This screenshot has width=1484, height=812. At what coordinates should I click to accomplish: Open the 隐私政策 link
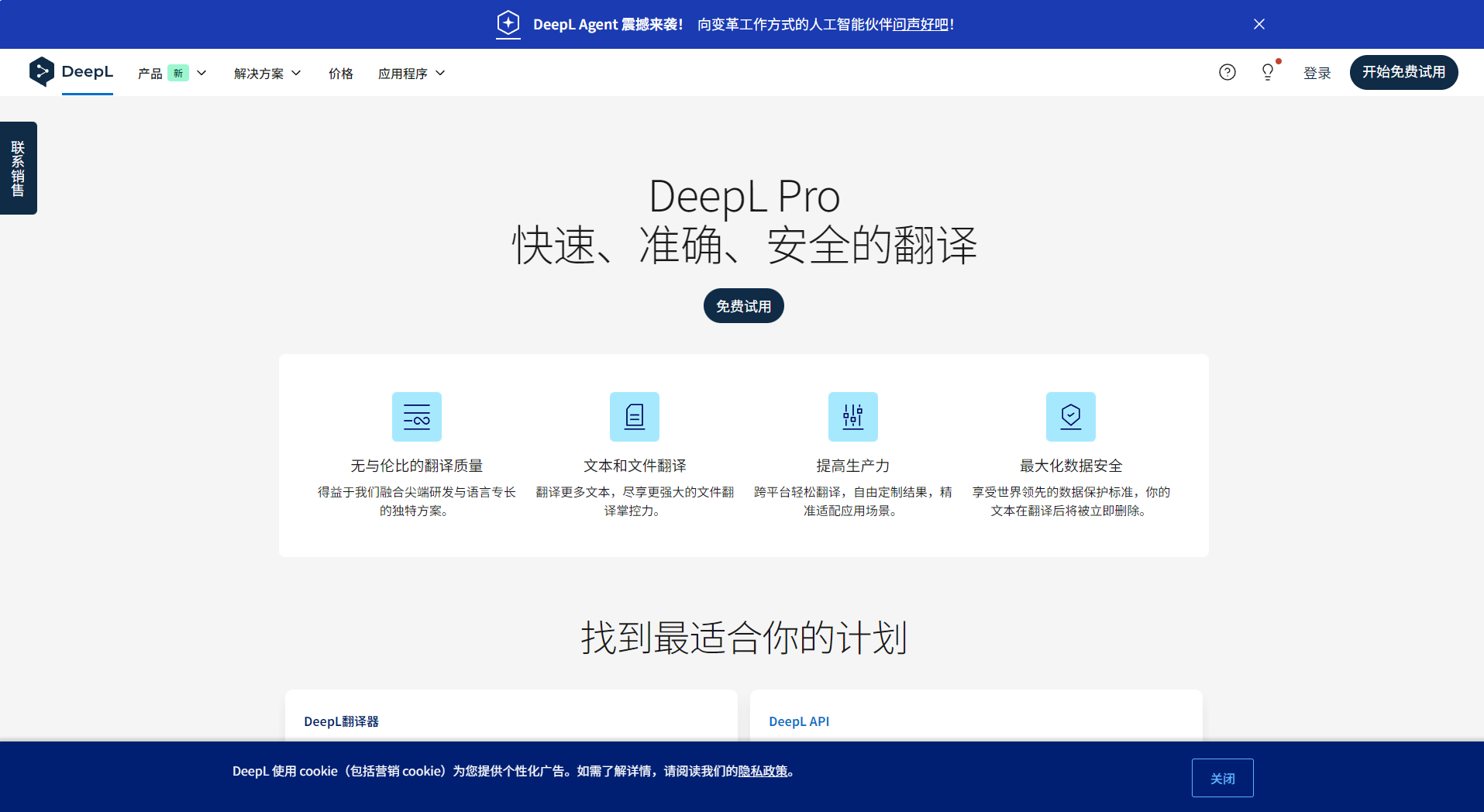coord(764,771)
